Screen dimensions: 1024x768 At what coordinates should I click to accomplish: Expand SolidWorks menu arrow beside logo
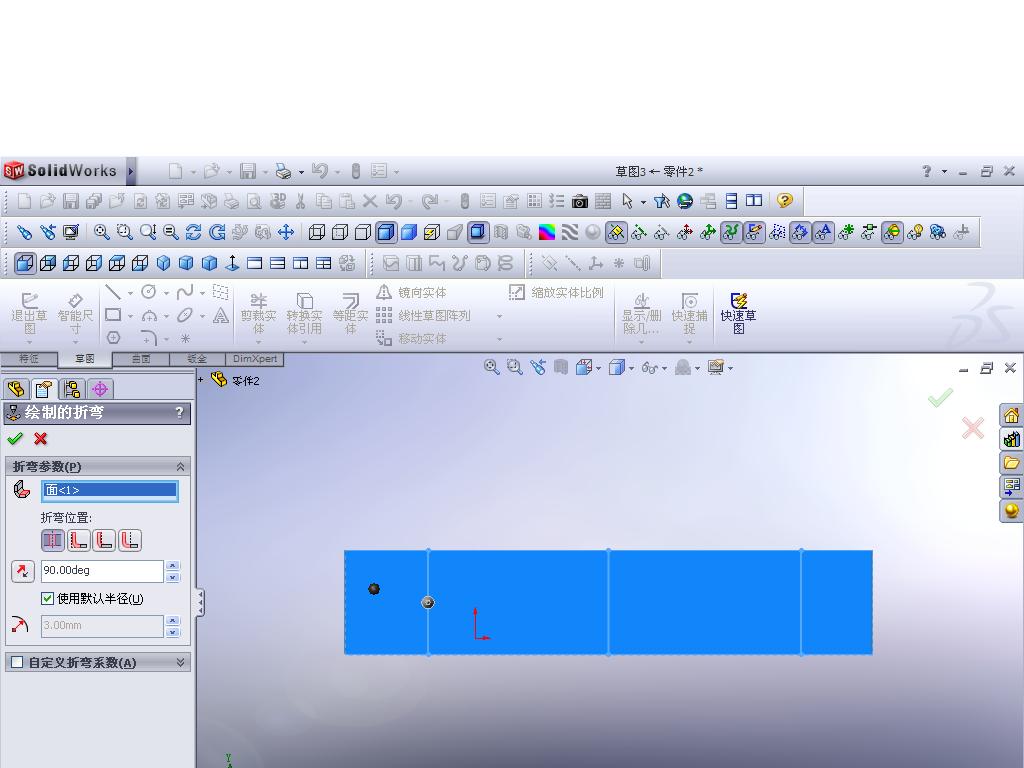[131, 171]
